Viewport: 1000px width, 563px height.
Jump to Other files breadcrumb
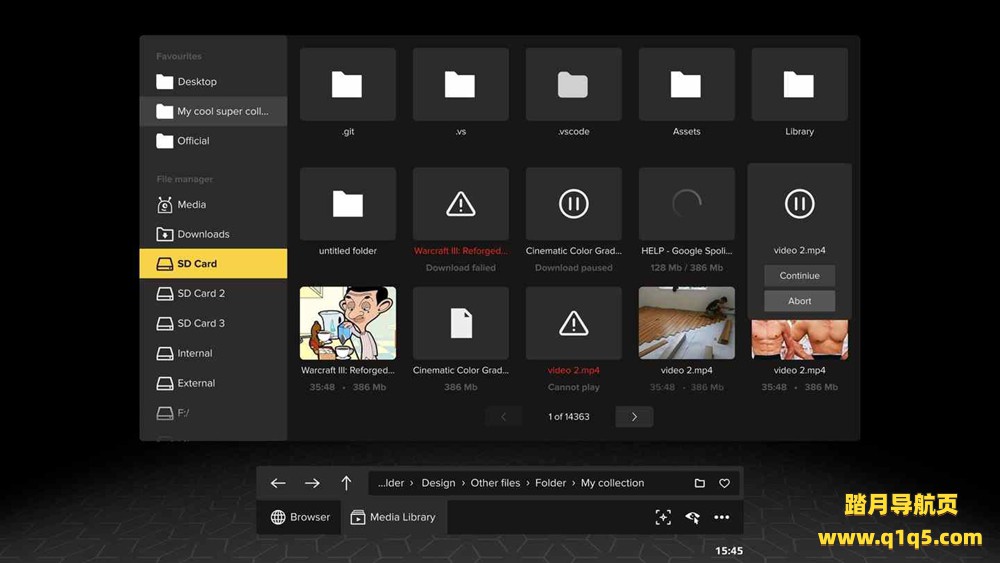[495, 483]
